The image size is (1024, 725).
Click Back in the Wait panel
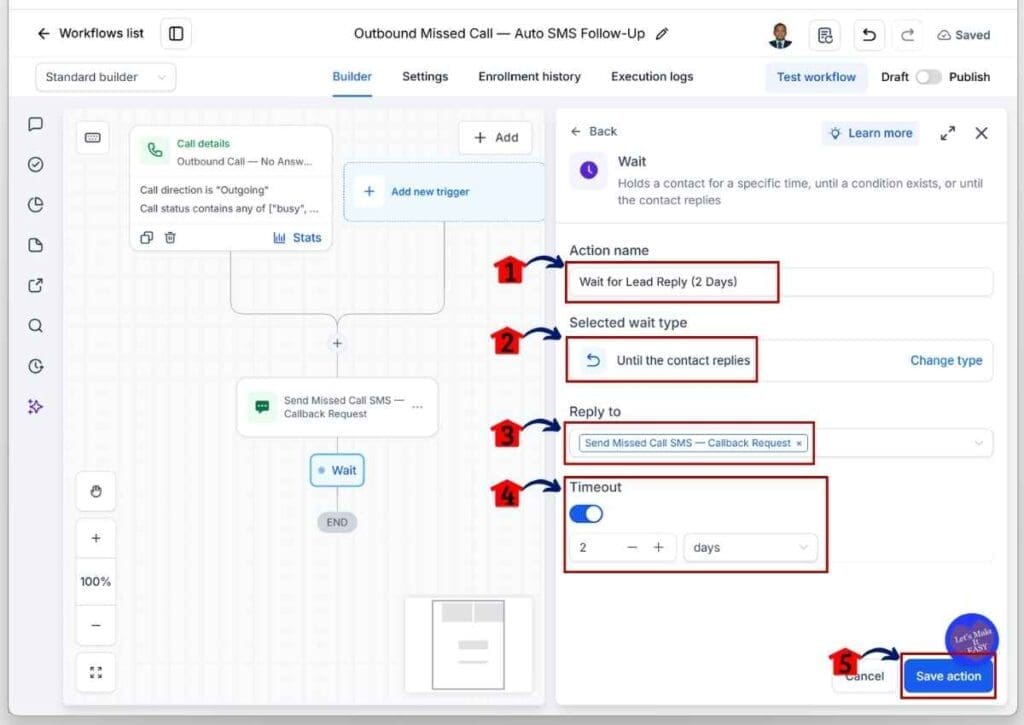[594, 131]
